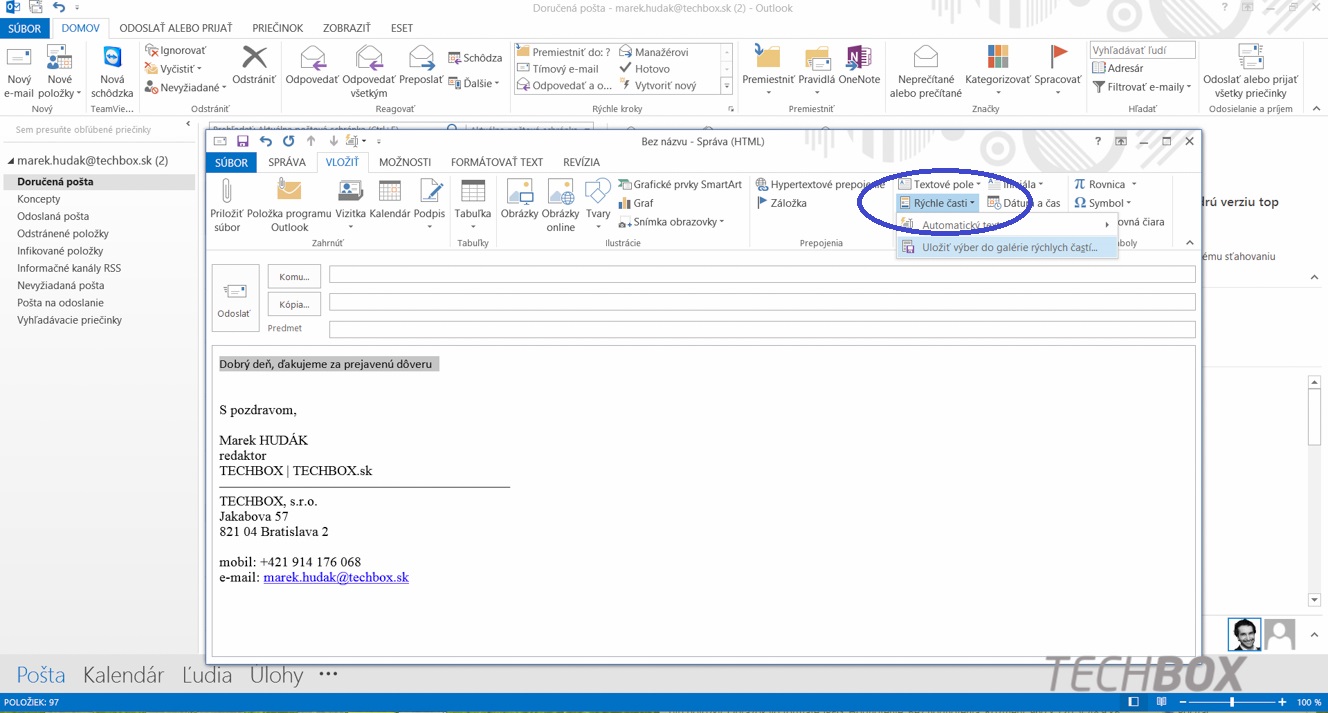The height and width of the screenshot is (713, 1328).
Task: Open the Podpis signature menu
Action: [429, 205]
